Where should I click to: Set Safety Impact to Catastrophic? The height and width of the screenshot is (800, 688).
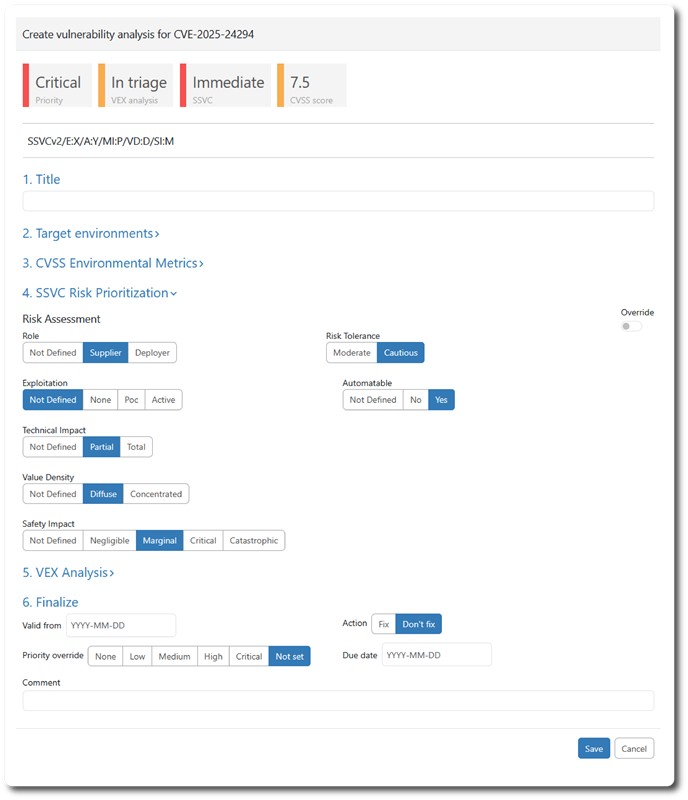point(254,540)
